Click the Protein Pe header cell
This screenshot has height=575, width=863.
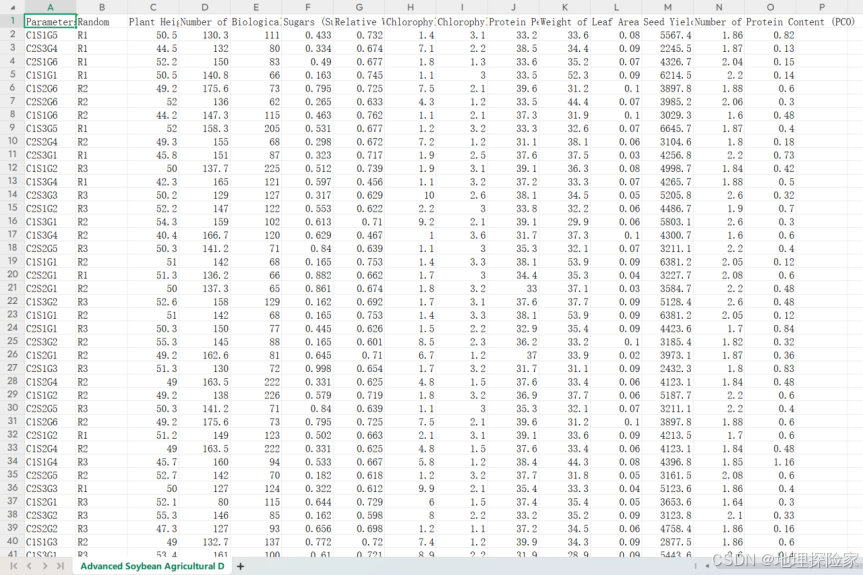click(514, 21)
